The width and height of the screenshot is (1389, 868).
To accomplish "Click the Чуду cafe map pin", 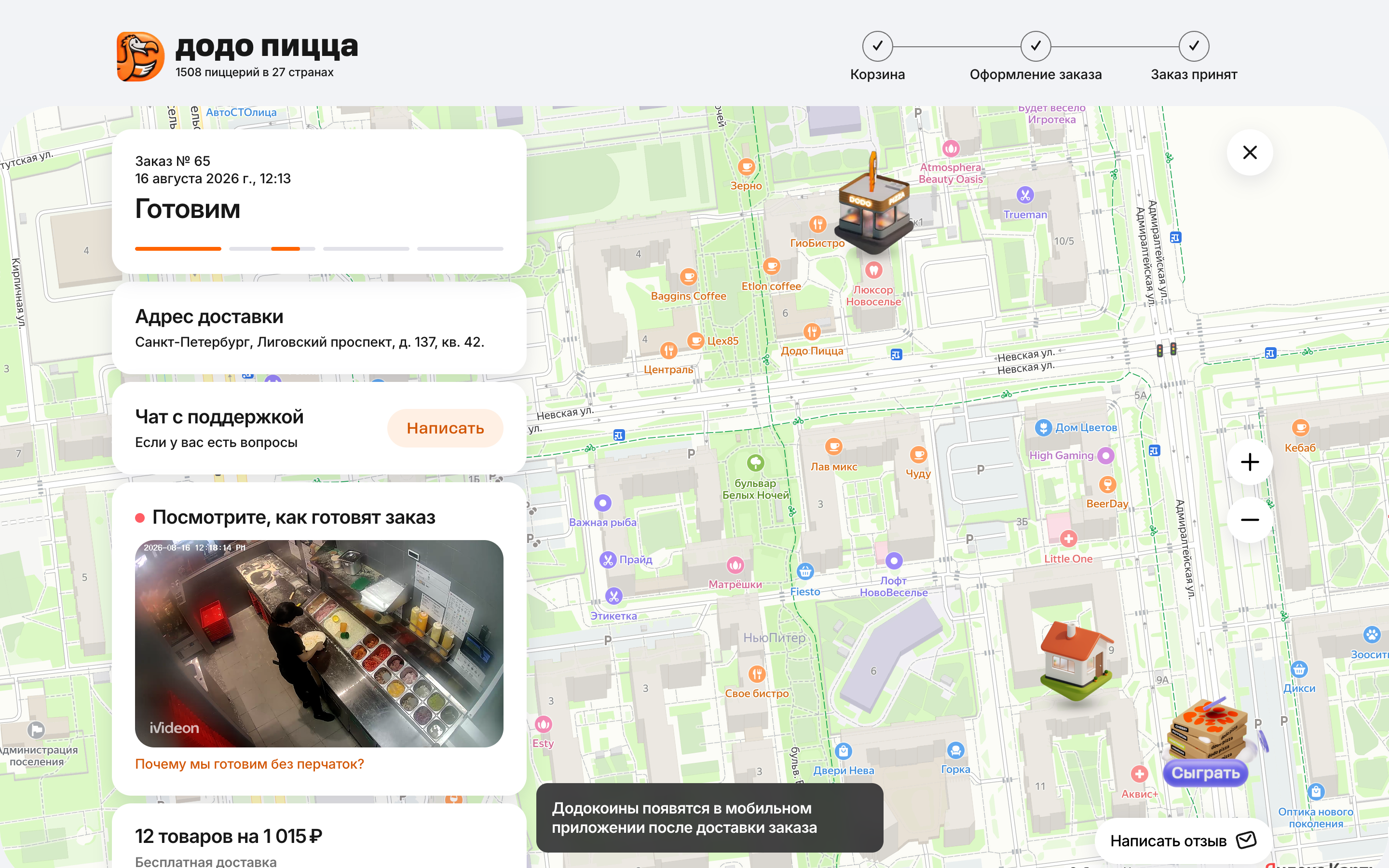I will (x=918, y=455).
